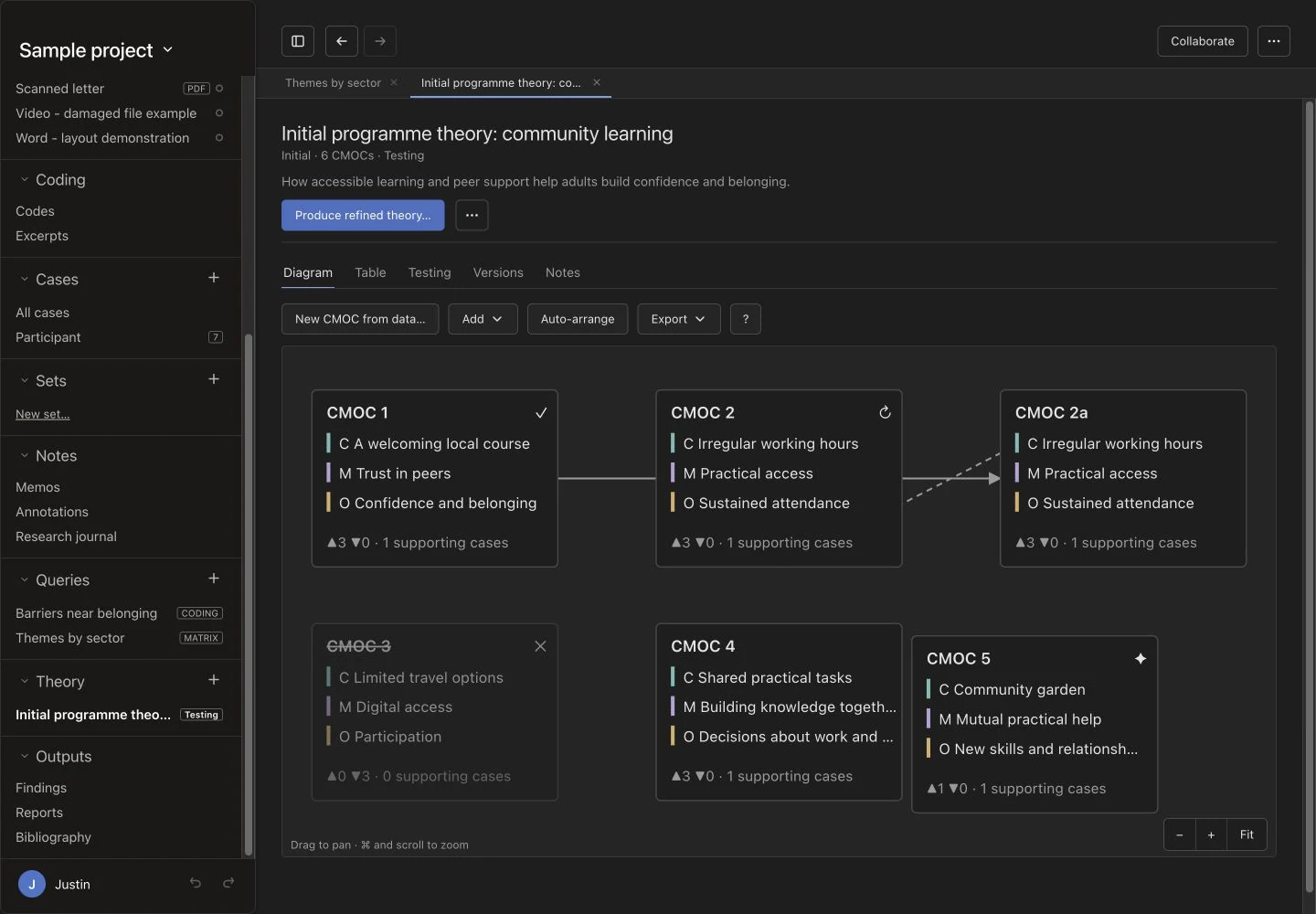This screenshot has height=914, width=1316.
Task: Open the Notes tab in theory view
Action: [563, 272]
